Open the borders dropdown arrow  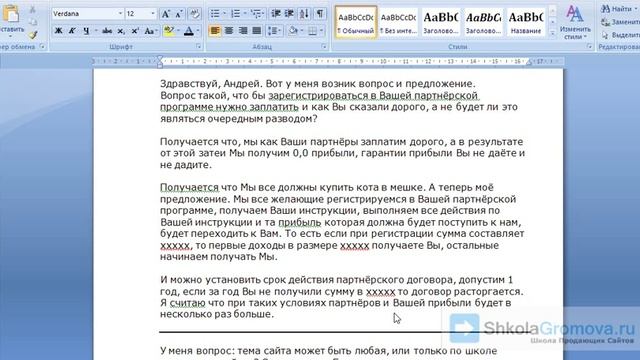(x=322, y=31)
